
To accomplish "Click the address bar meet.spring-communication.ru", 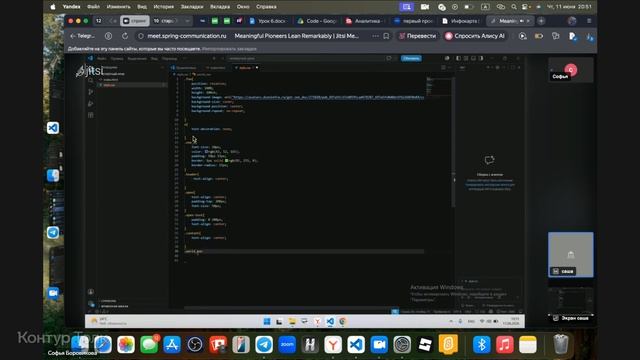I will pos(187,36).
